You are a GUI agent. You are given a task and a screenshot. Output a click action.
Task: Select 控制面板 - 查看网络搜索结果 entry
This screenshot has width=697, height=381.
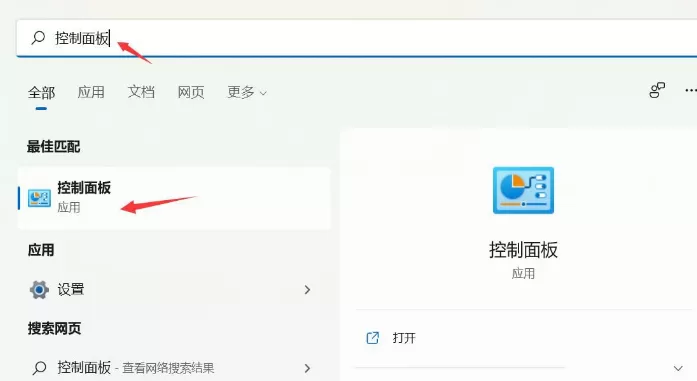174,368
